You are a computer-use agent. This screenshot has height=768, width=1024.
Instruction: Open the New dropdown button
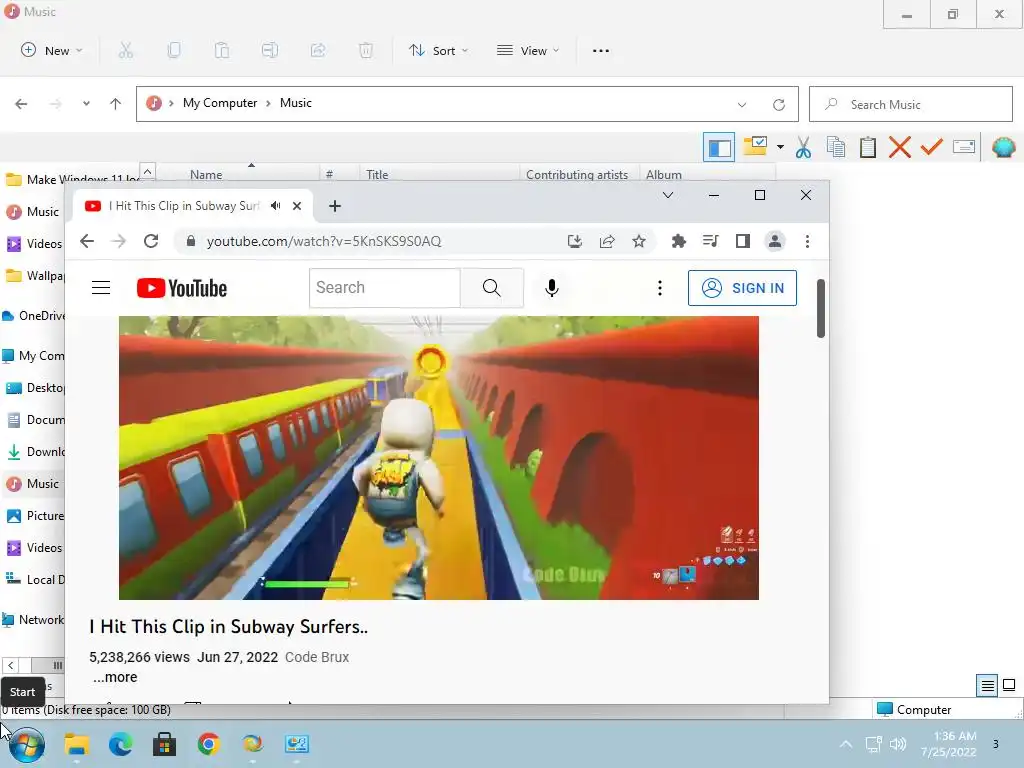click(52, 50)
